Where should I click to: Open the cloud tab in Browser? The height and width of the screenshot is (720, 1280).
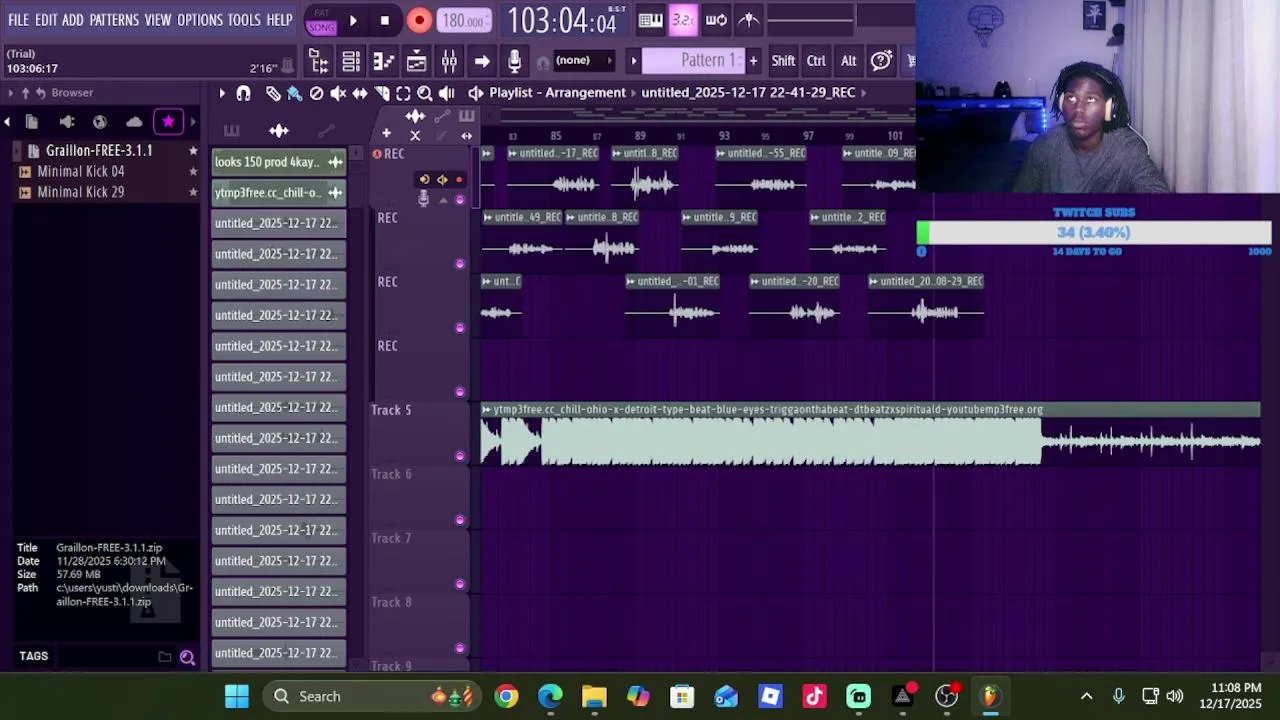(134, 122)
